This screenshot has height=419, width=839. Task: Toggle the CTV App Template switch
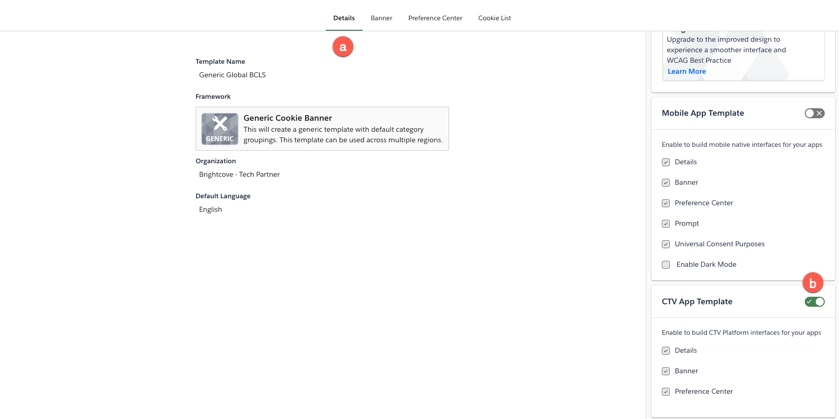[x=814, y=302]
